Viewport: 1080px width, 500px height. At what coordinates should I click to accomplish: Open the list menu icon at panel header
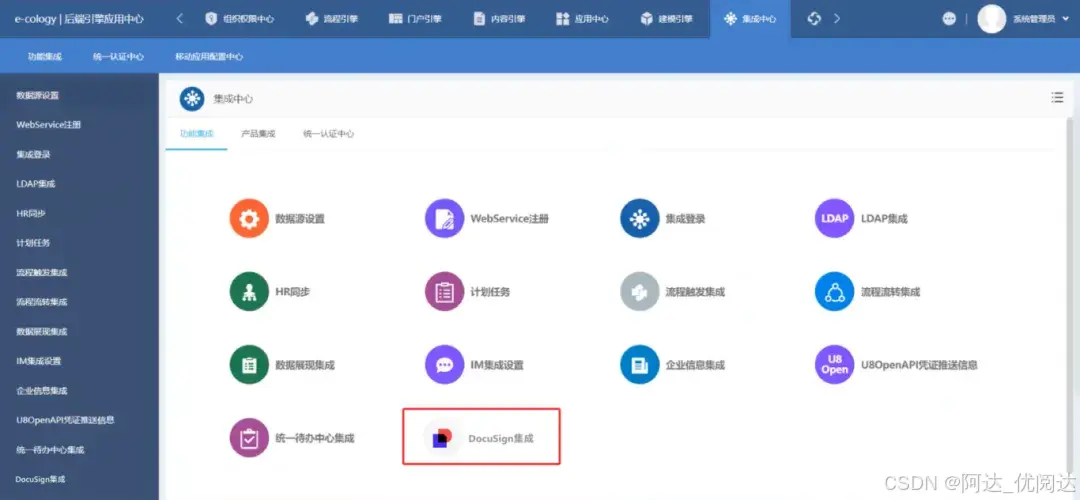coord(1057,98)
